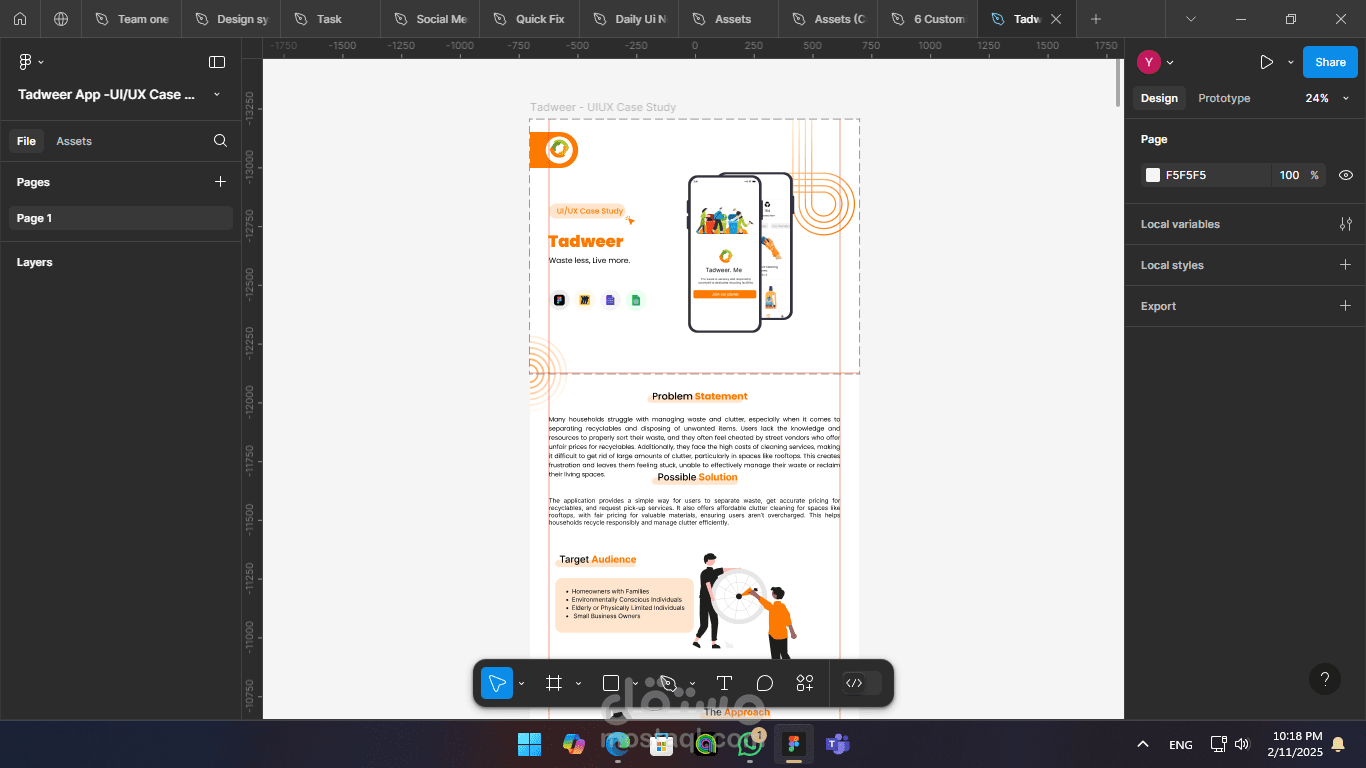Screen dimensions: 1366x768
Task: Close the active Tadweer tab
Action: (1056, 19)
